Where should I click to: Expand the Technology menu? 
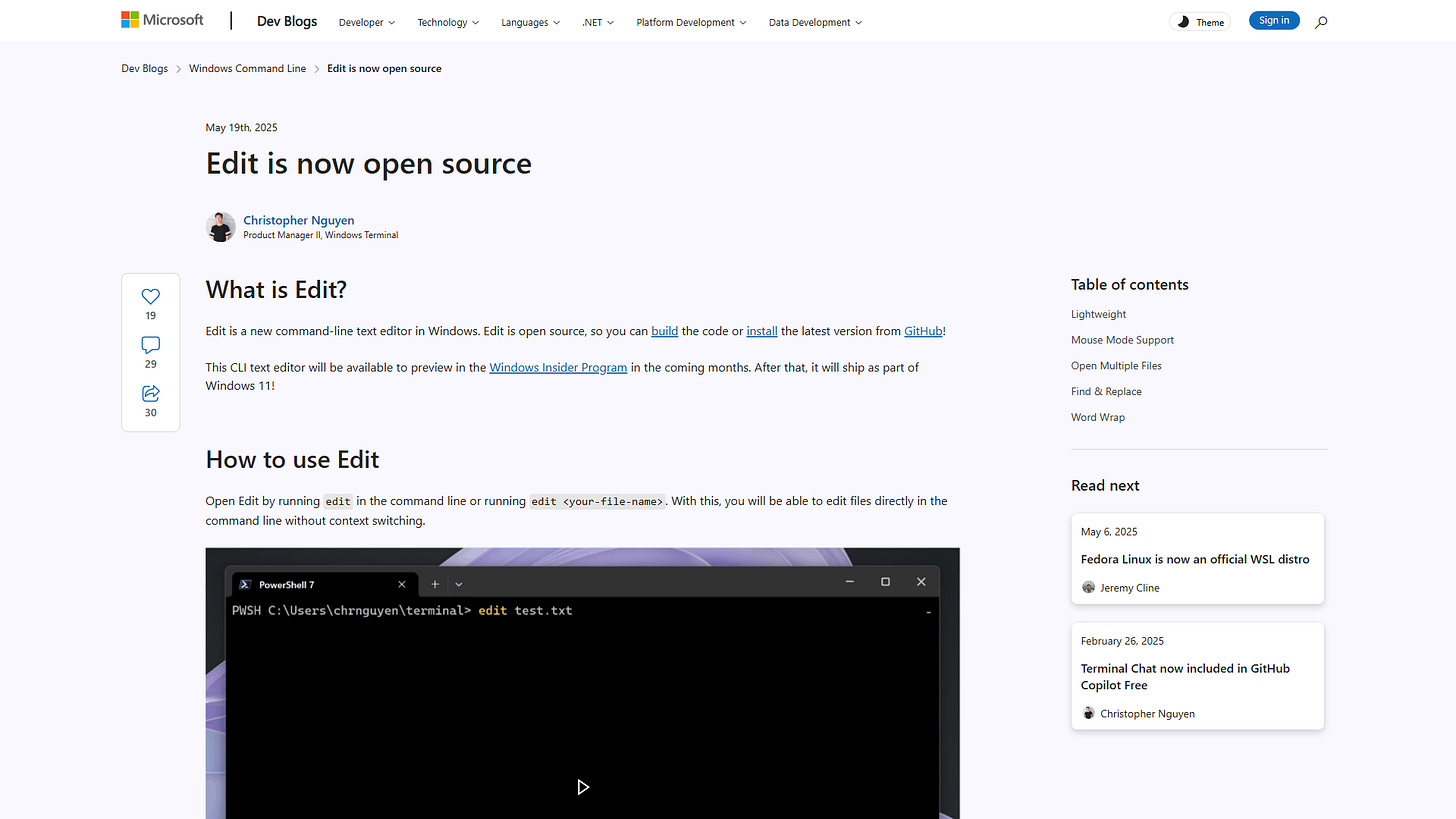point(448,22)
